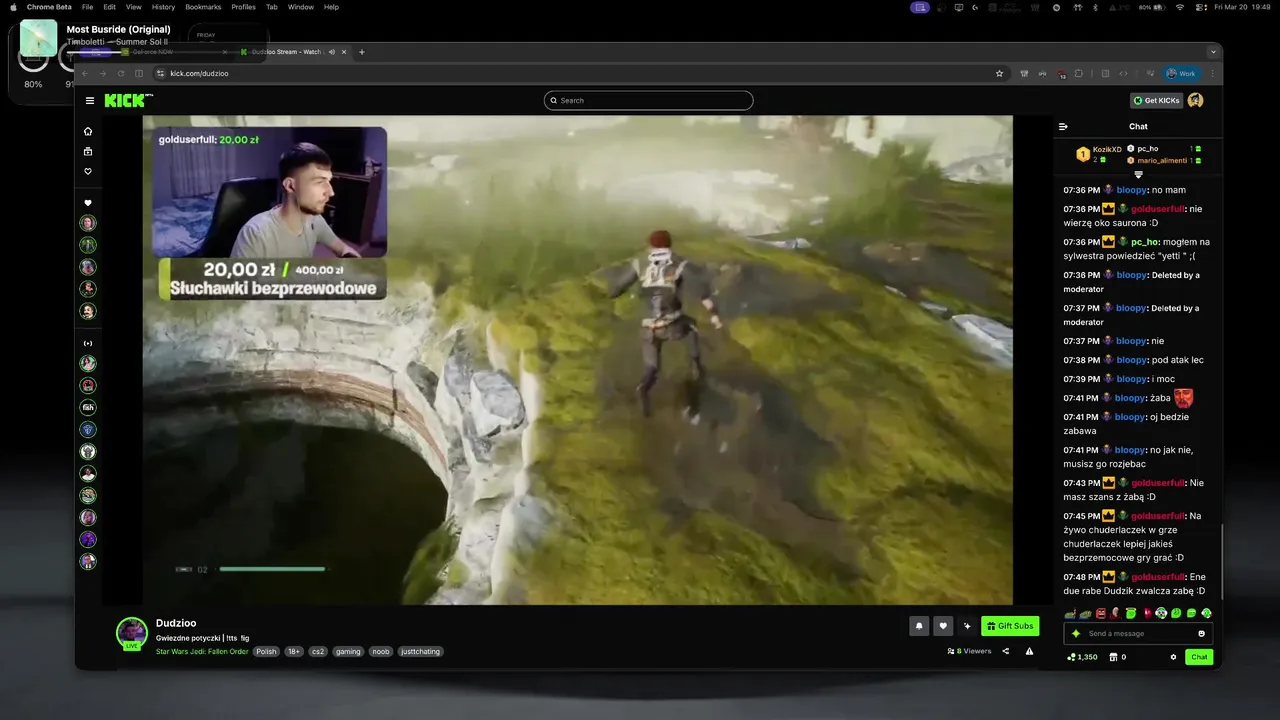The height and width of the screenshot is (720, 1280).
Task: Open the KICKs balance showing 1,350
Action: (x=1082, y=657)
